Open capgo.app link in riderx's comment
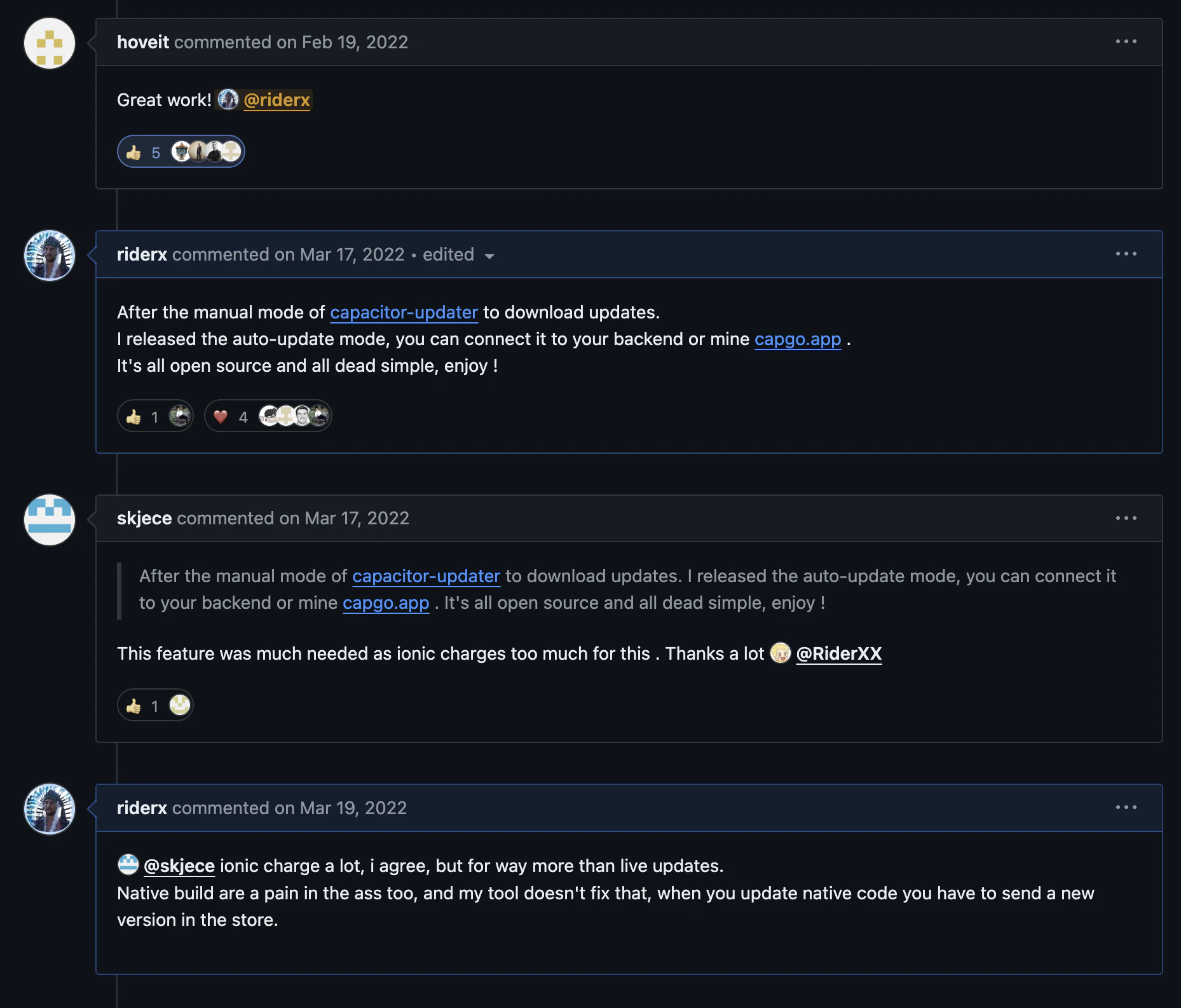This screenshot has width=1181, height=1008. (x=797, y=339)
